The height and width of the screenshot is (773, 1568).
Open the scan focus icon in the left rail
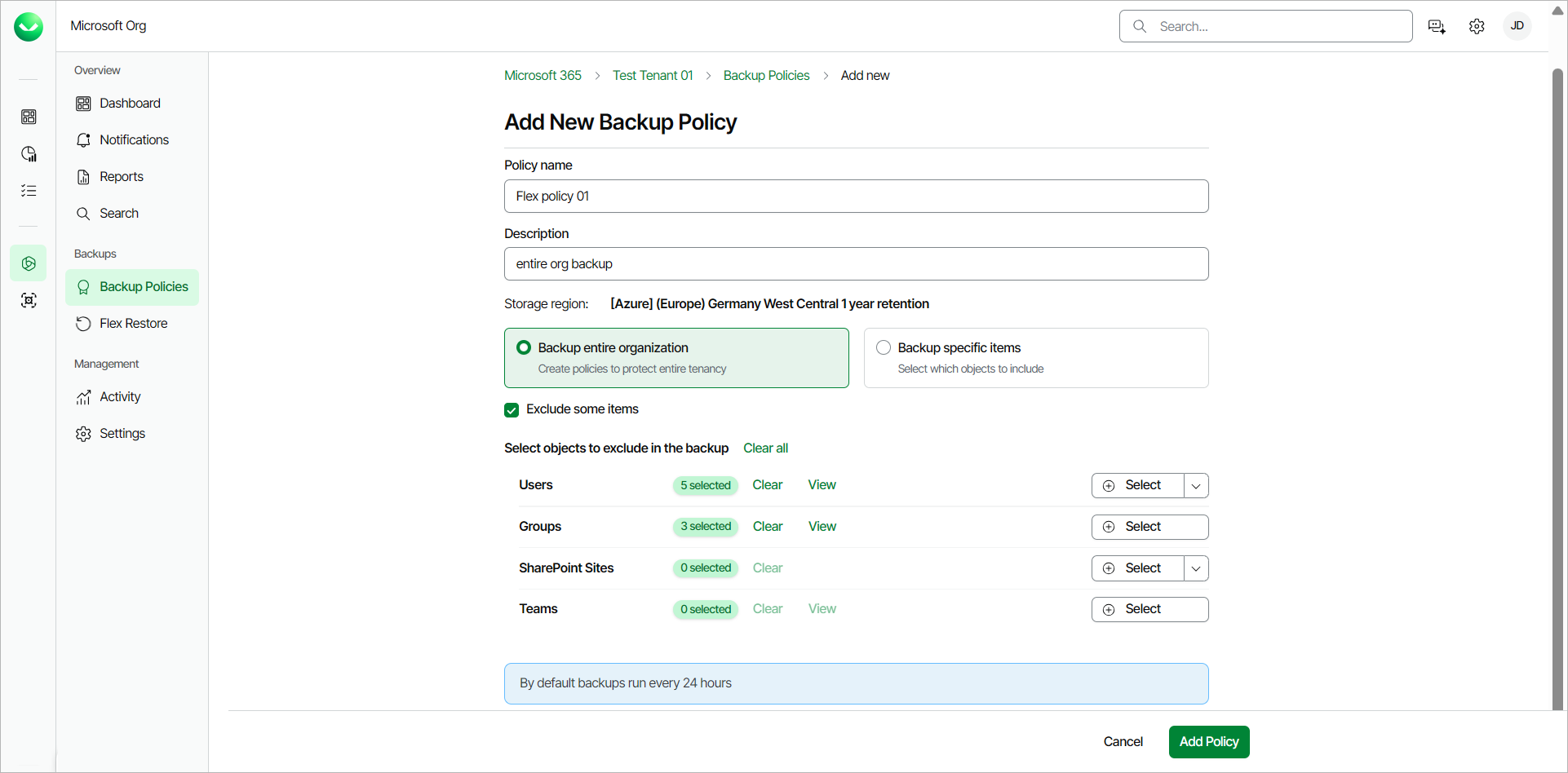tap(29, 300)
